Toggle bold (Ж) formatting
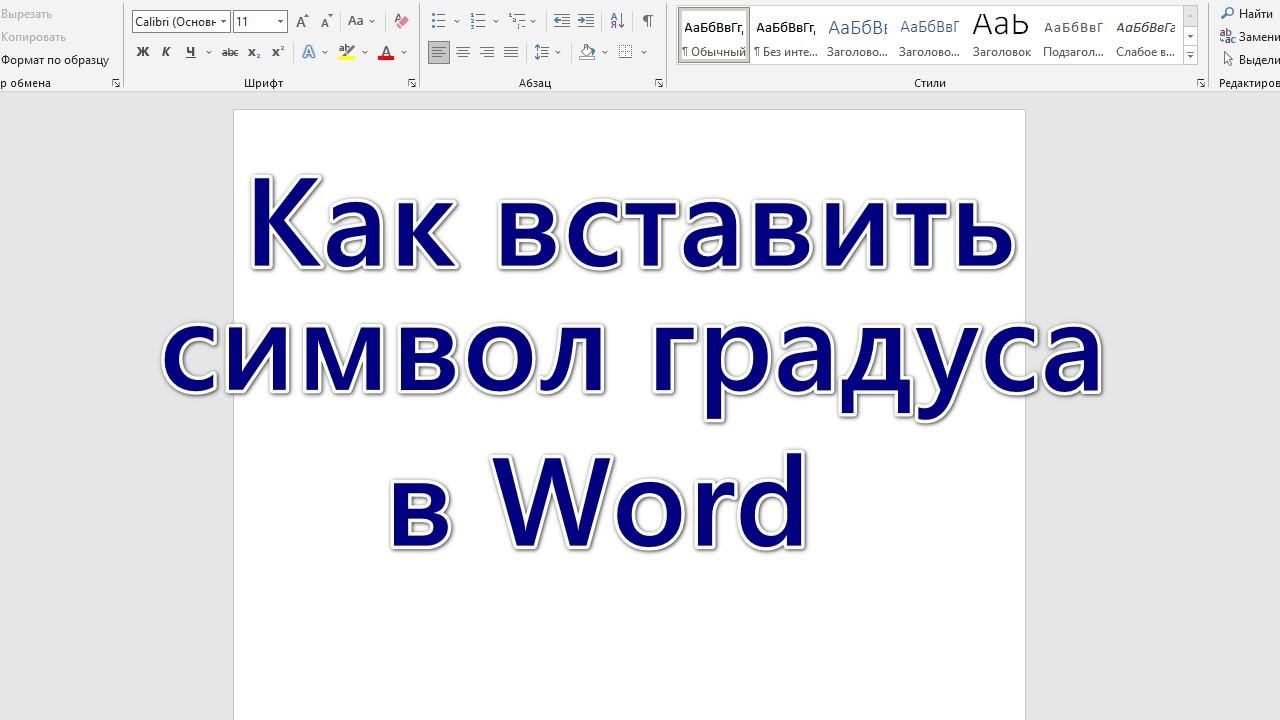This screenshot has height=720, width=1280. point(142,52)
